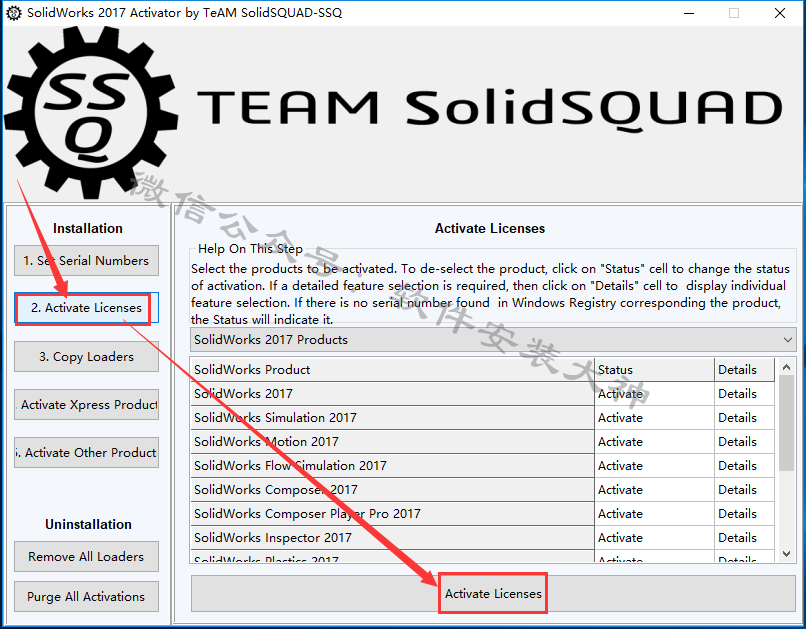Toggle Status cell for SolidWorks 2017
The height and width of the screenshot is (629, 806).
654,394
